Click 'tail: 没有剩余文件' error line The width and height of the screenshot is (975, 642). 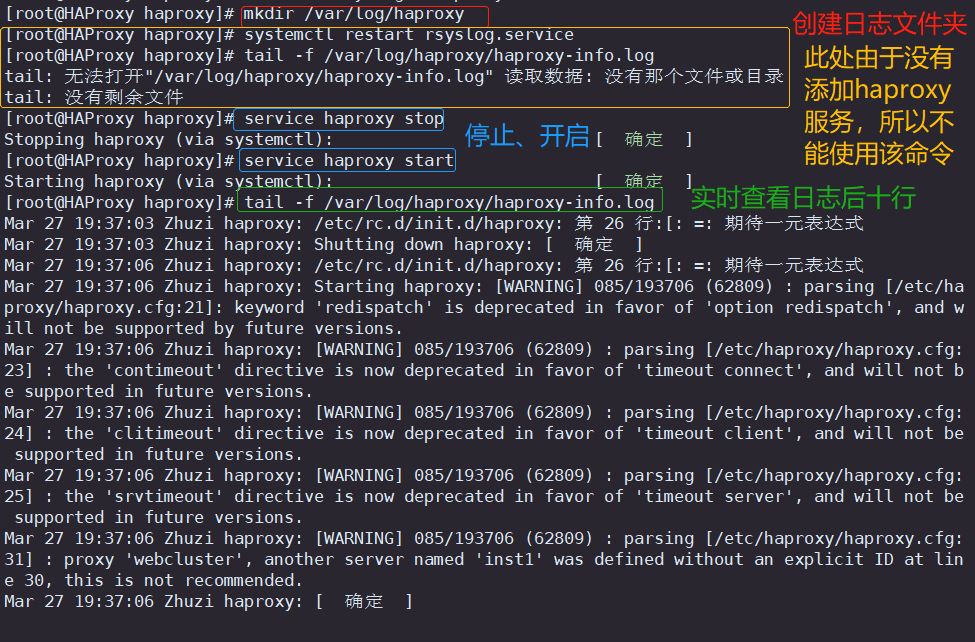point(94,98)
